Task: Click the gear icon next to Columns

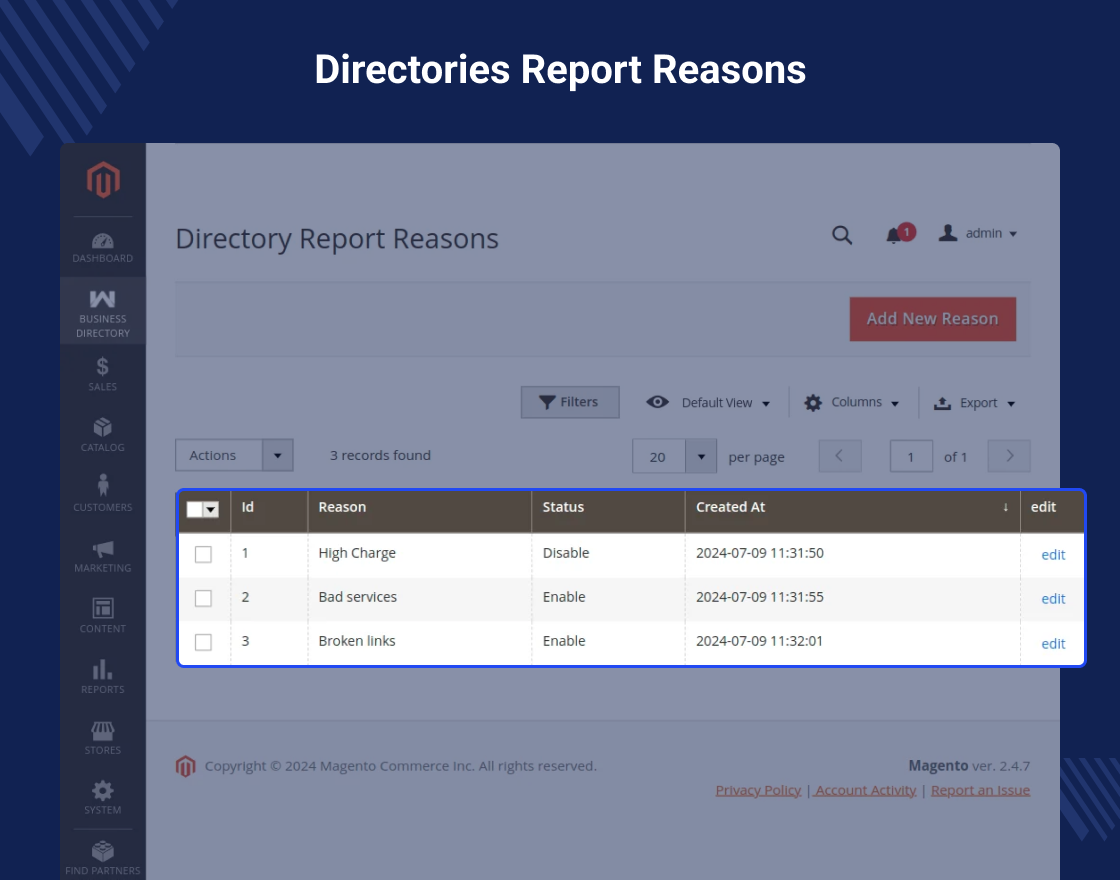Action: click(813, 403)
